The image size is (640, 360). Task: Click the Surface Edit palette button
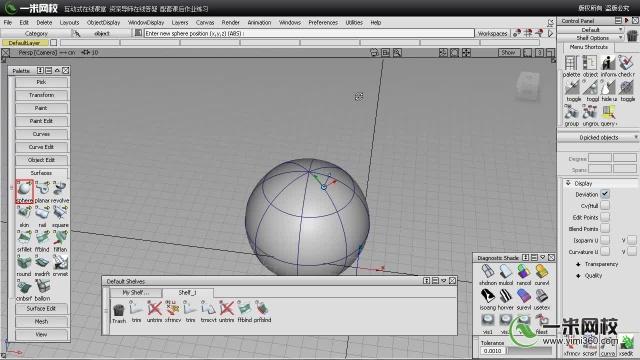click(41, 309)
